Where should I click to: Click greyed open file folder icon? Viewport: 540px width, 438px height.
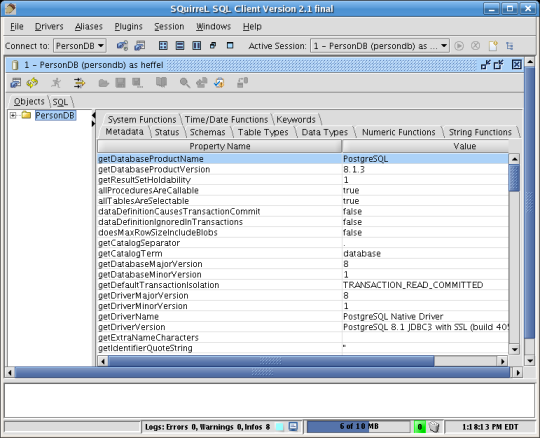(x=103, y=83)
